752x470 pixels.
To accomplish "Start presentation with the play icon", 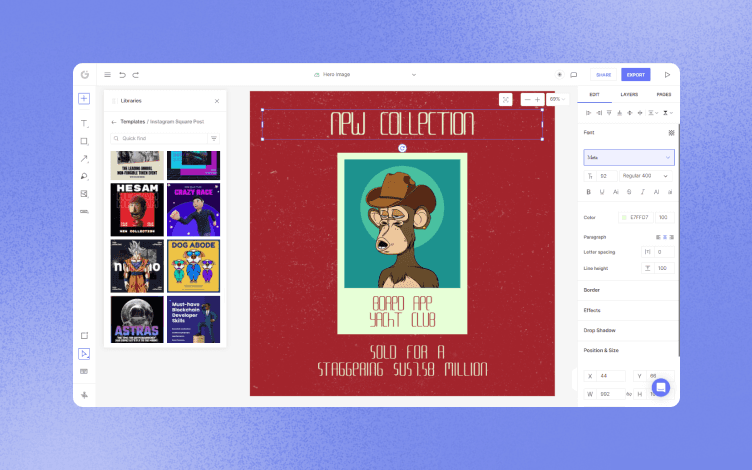I will (667, 75).
